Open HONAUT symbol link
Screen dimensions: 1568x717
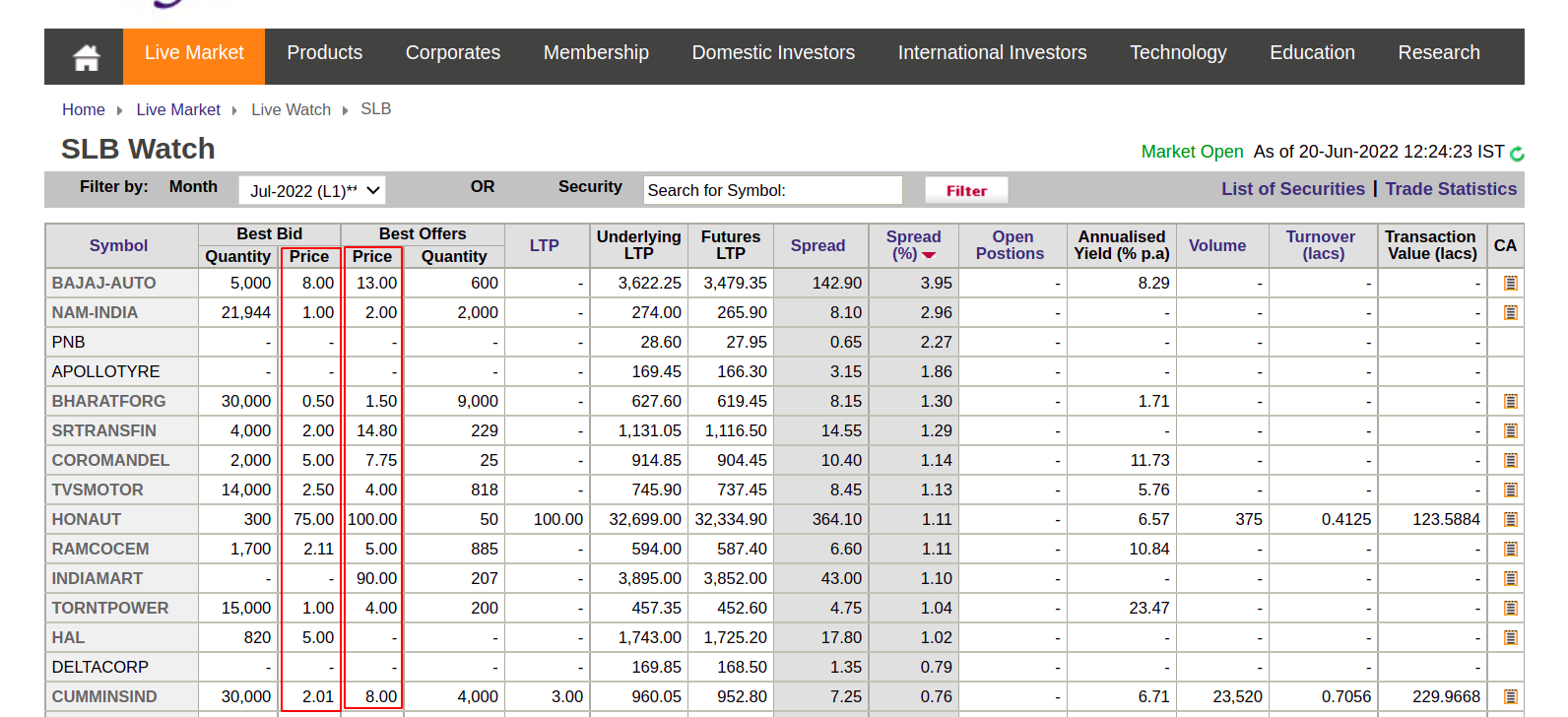[87, 520]
